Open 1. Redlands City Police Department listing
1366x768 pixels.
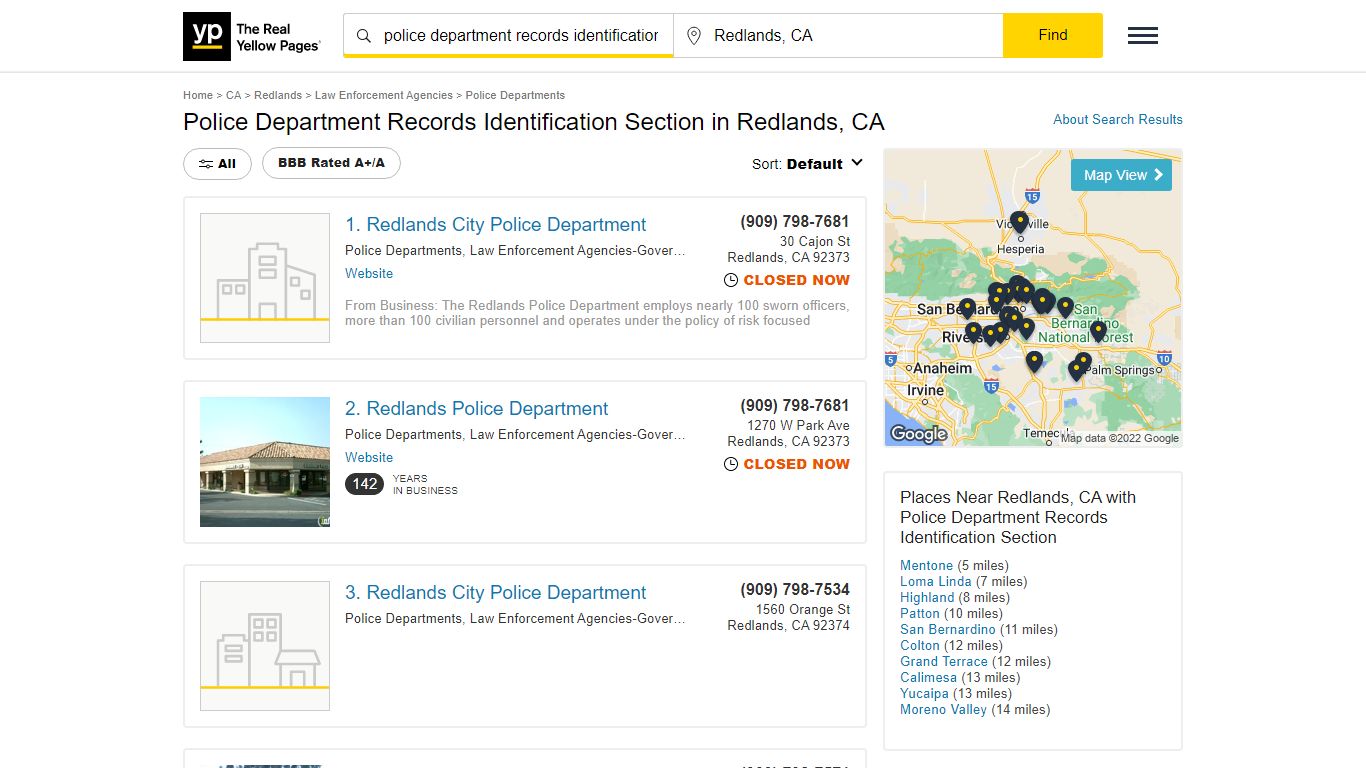pyautogui.click(x=496, y=225)
